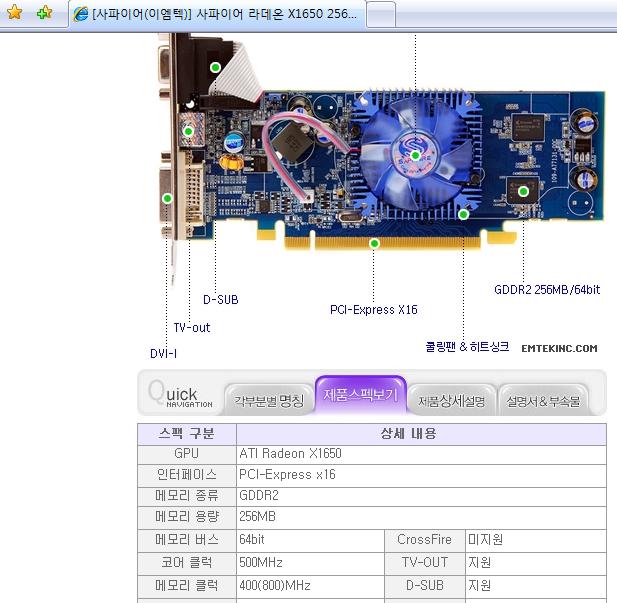Image resolution: width=617 pixels, height=603 pixels.
Task: Click the TV-OUT table label
Action: [x=425, y=562]
